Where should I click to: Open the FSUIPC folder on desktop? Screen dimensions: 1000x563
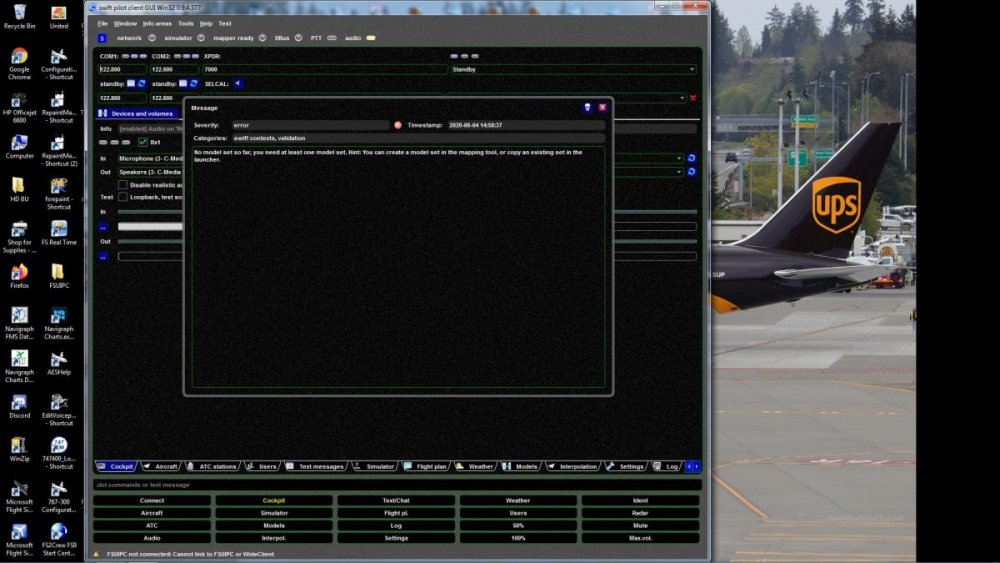59,276
